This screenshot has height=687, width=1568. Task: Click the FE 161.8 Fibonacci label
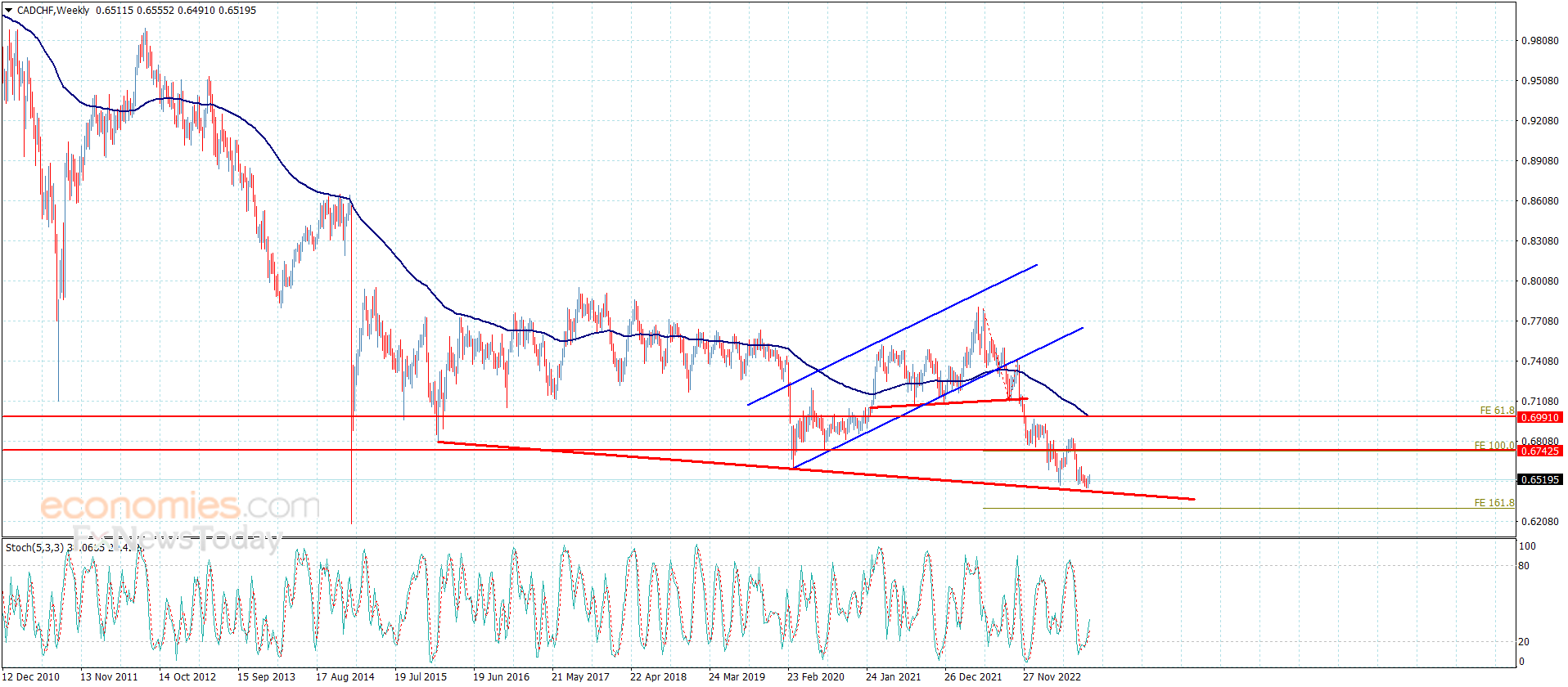[1494, 503]
